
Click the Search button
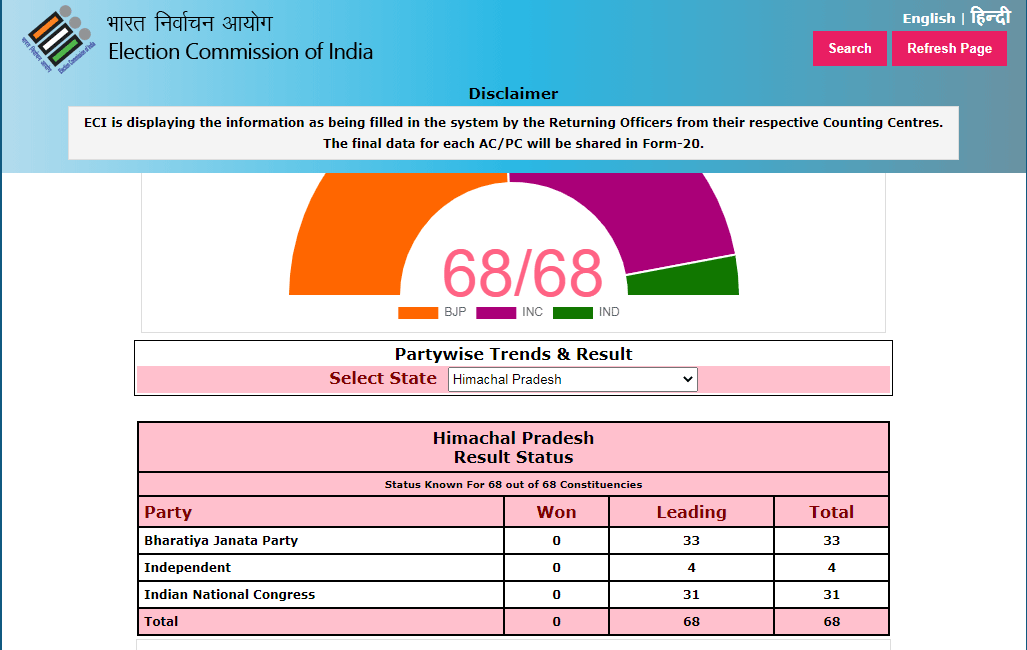point(850,48)
